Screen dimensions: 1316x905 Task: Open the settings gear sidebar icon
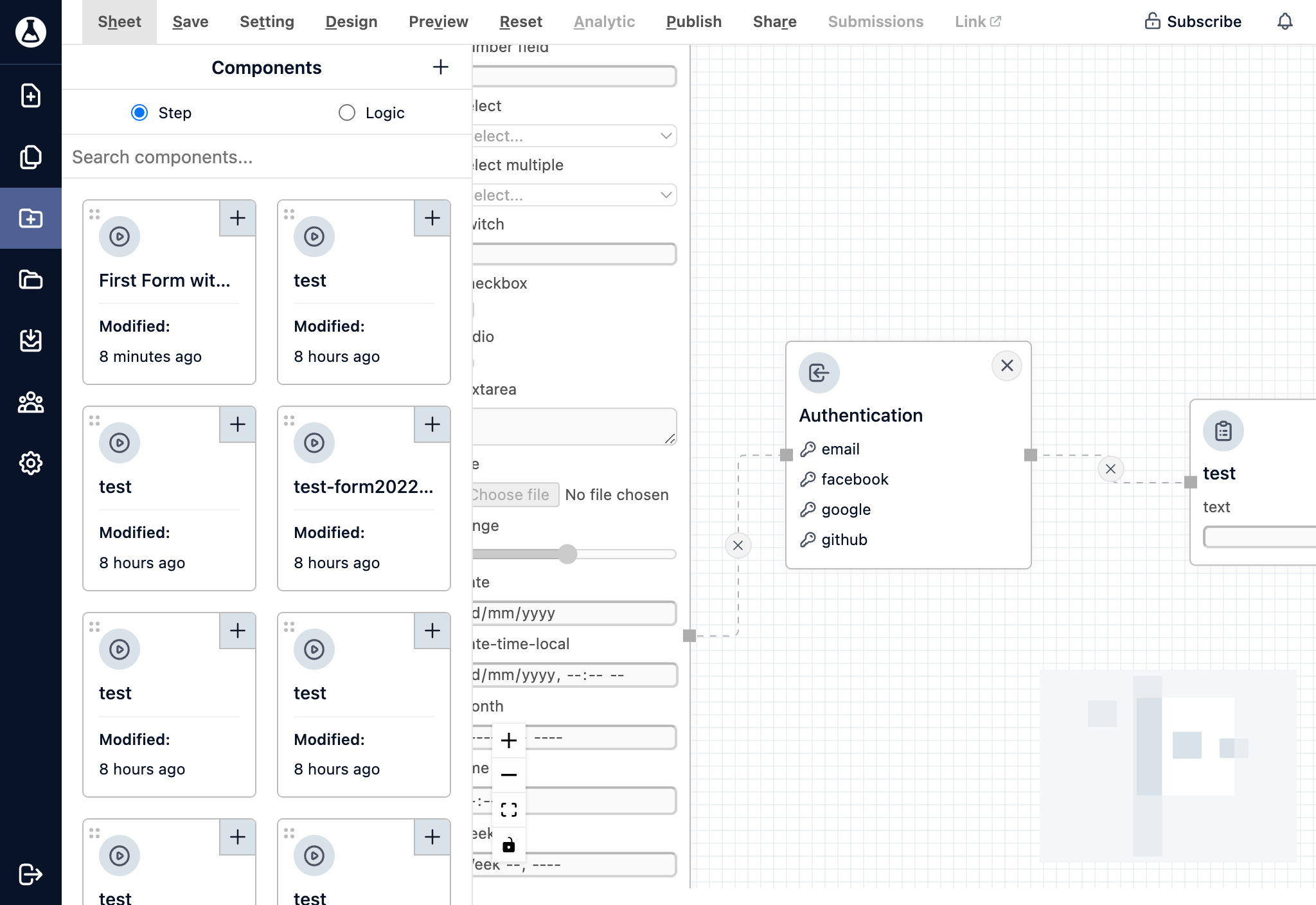coord(31,463)
